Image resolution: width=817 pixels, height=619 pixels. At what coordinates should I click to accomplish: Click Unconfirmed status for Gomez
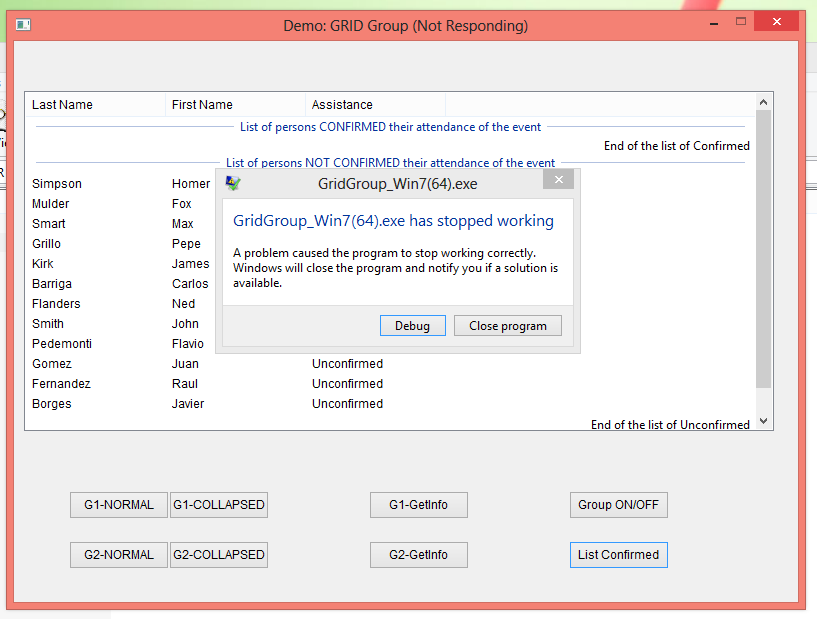click(x=348, y=364)
